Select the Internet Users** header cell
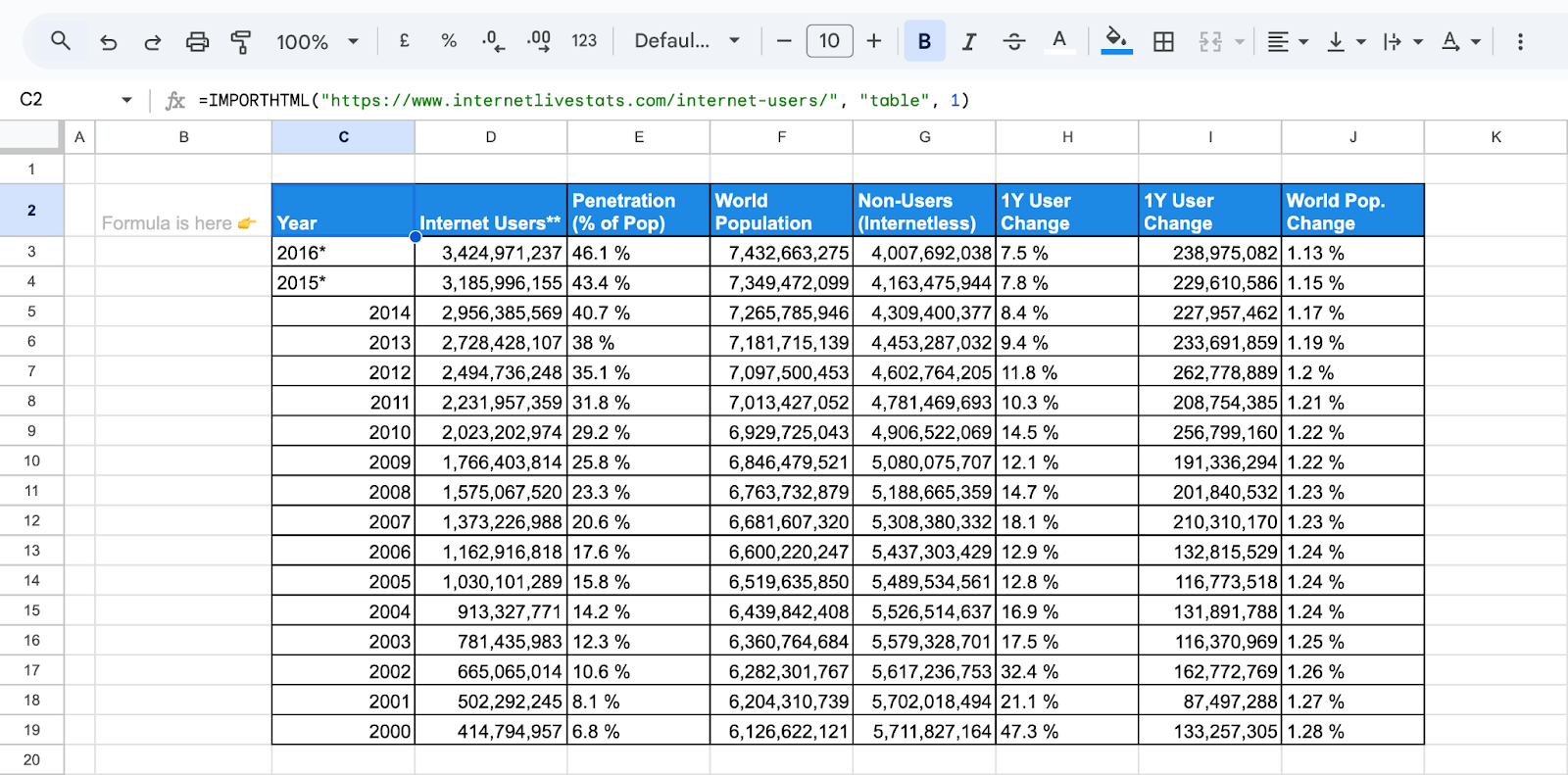This screenshot has width=1568, height=775. click(491, 211)
